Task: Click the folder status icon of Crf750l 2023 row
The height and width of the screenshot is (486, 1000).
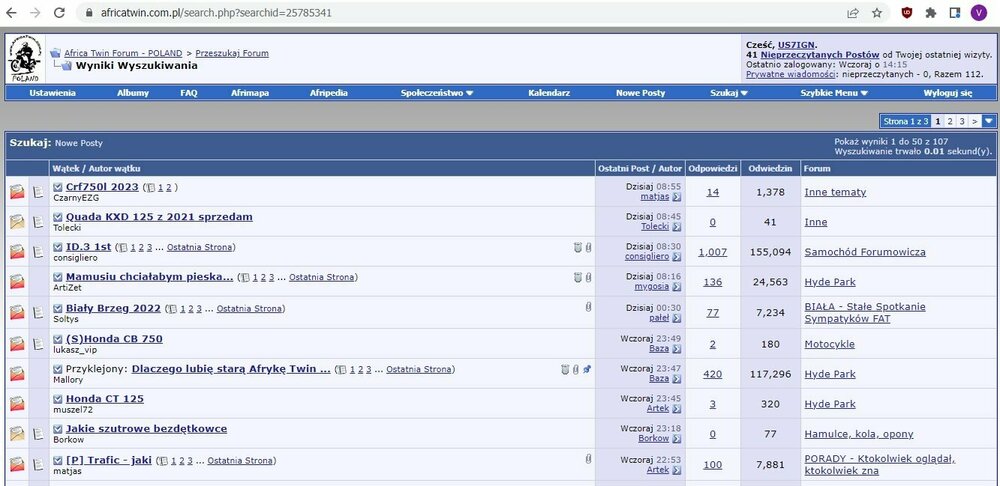Action: point(17,191)
